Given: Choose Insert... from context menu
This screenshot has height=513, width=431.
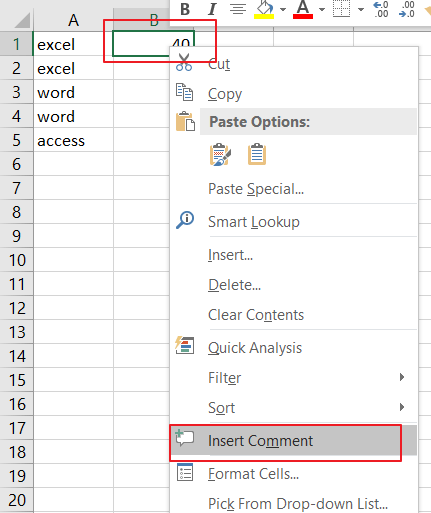Looking at the screenshot, I should point(230,255).
